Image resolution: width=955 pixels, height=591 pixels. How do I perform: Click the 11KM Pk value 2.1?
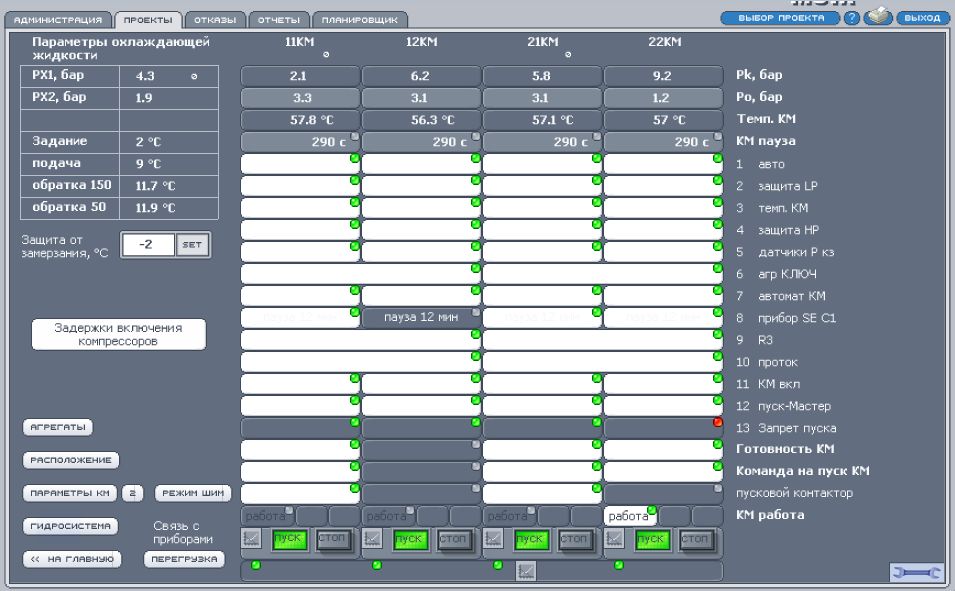pos(300,76)
